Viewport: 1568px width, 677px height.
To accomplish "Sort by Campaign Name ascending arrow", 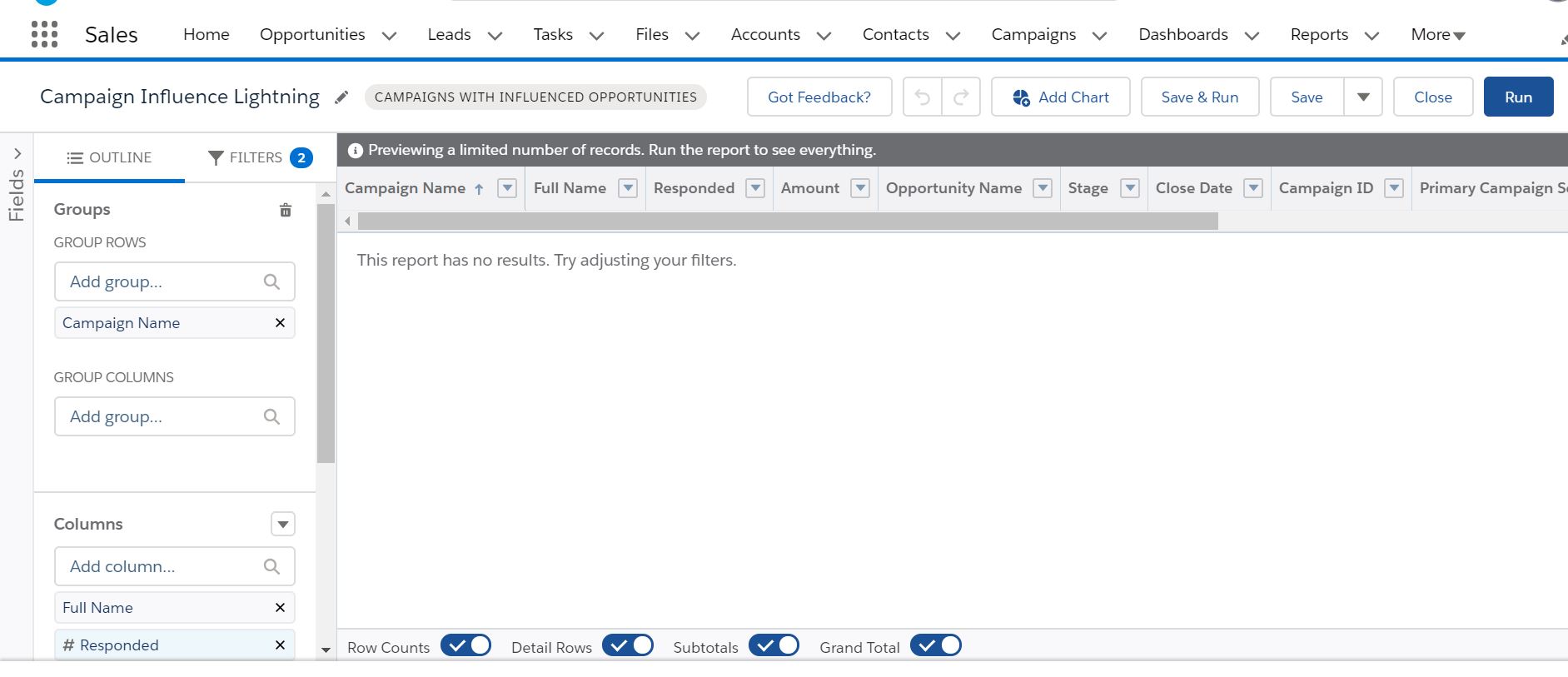I will (479, 189).
